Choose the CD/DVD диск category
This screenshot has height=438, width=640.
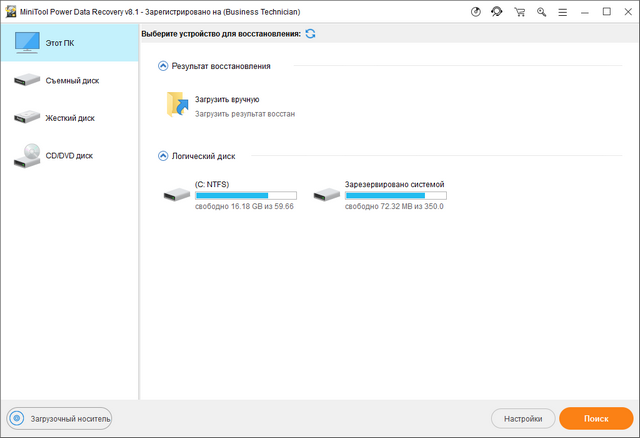69,156
